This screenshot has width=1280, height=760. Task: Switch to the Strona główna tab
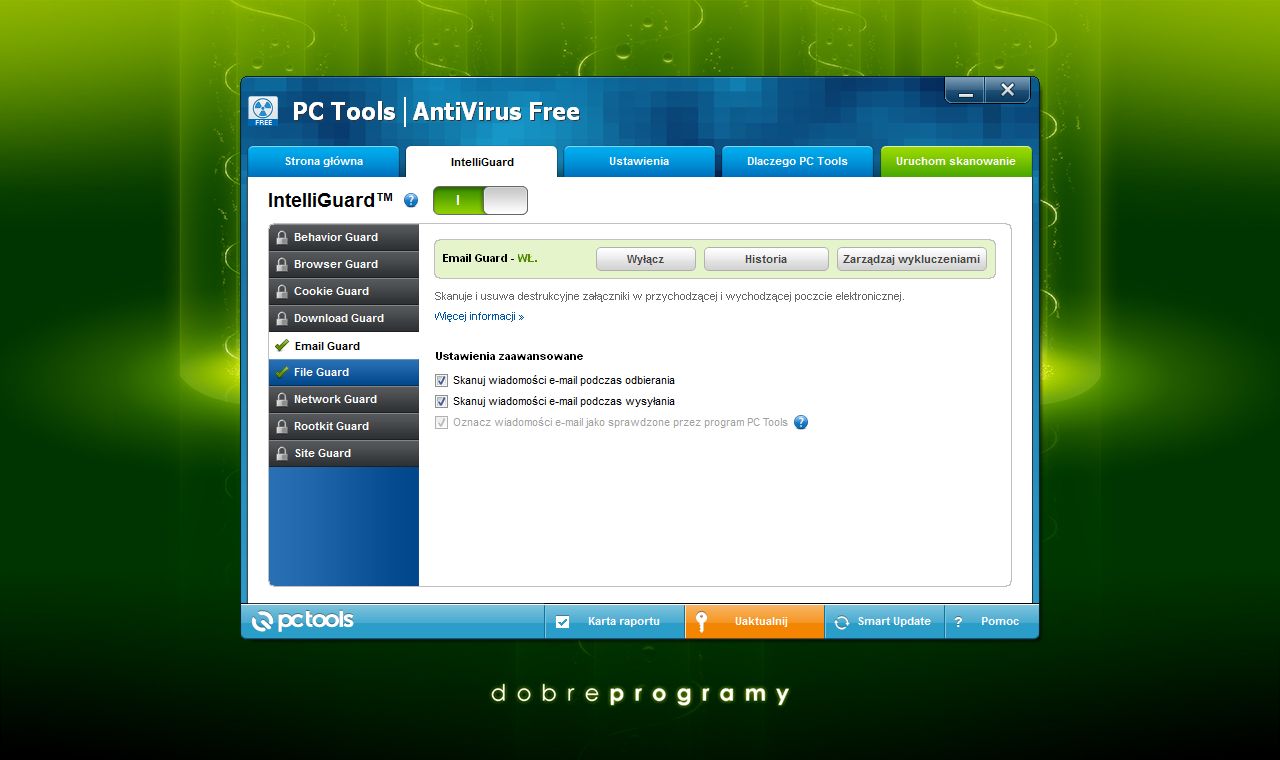pyautogui.click(x=324, y=161)
